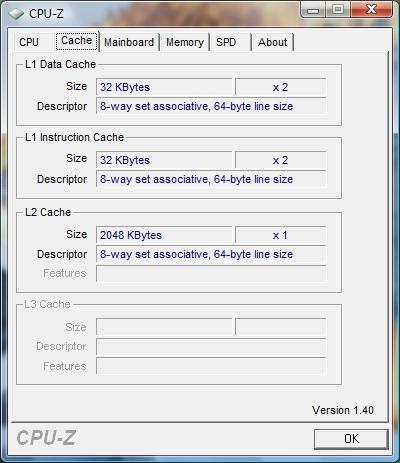This screenshot has height=463, width=400.
Task: Close the CPU-Z window
Action: pos(371,10)
